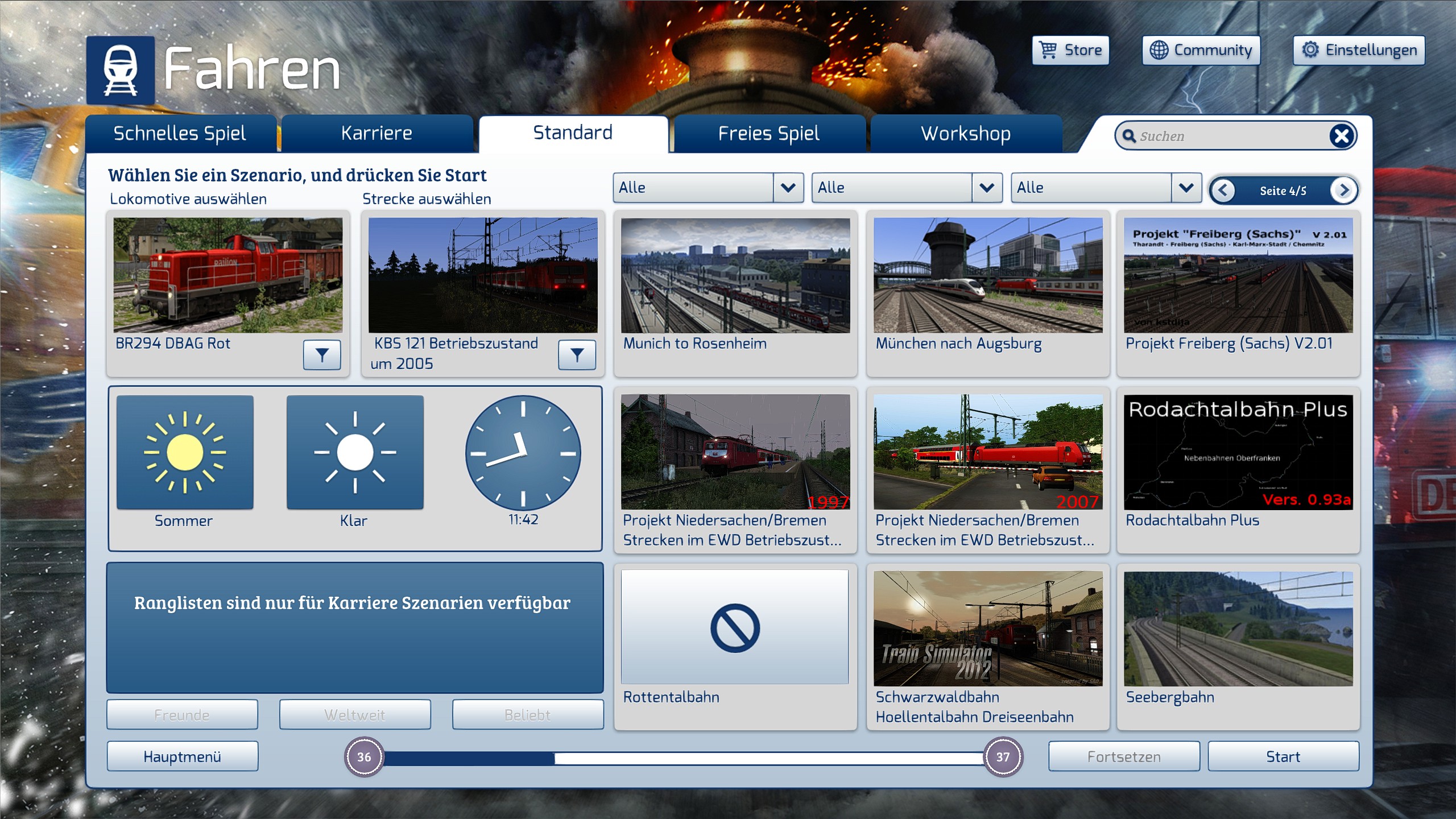1456x819 pixels.
Task: Expand the first Alle dropdown
Action: click(x=788, y=188)
